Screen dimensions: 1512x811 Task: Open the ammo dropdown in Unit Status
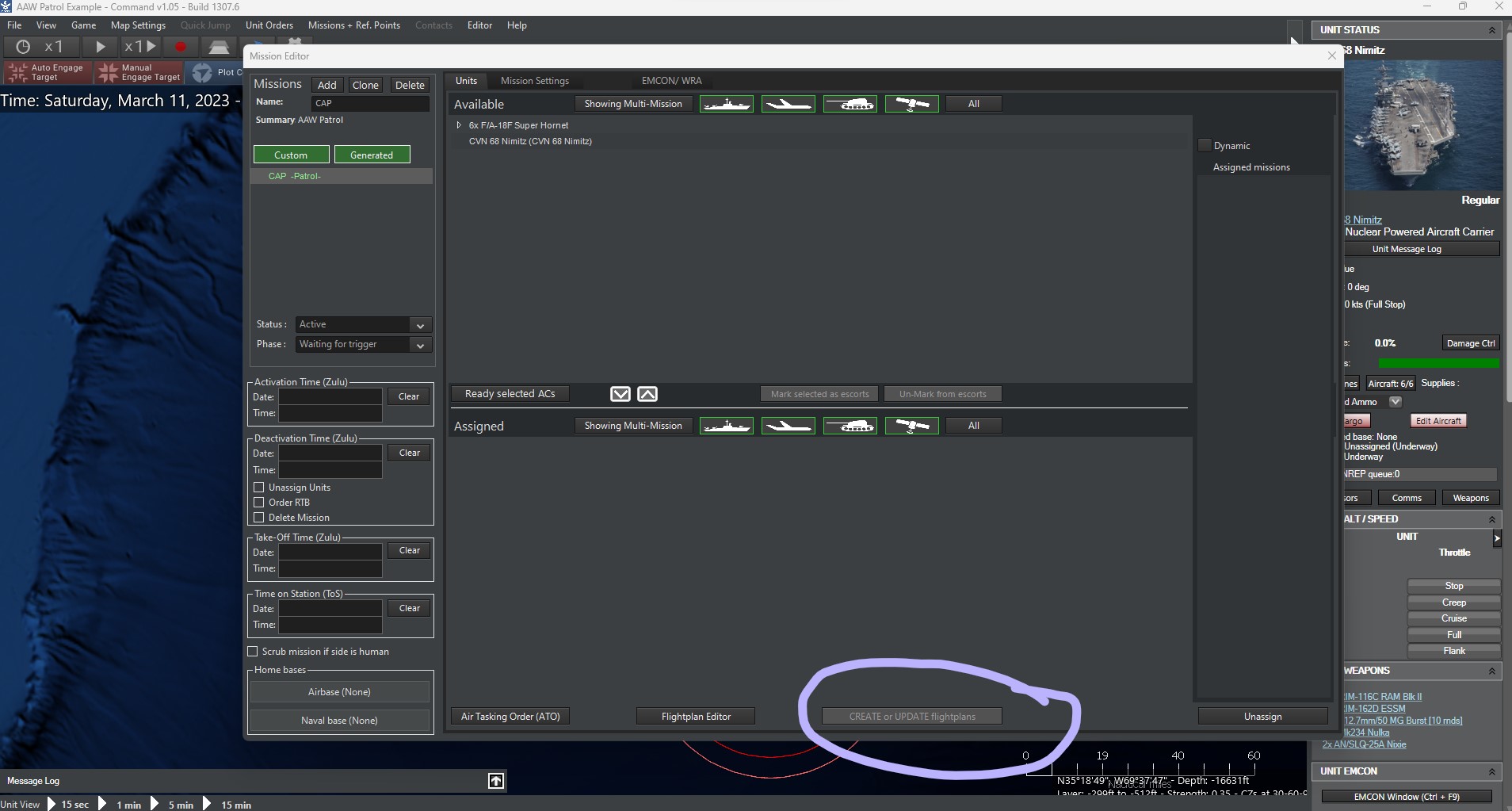click(x=1396, y=402)
